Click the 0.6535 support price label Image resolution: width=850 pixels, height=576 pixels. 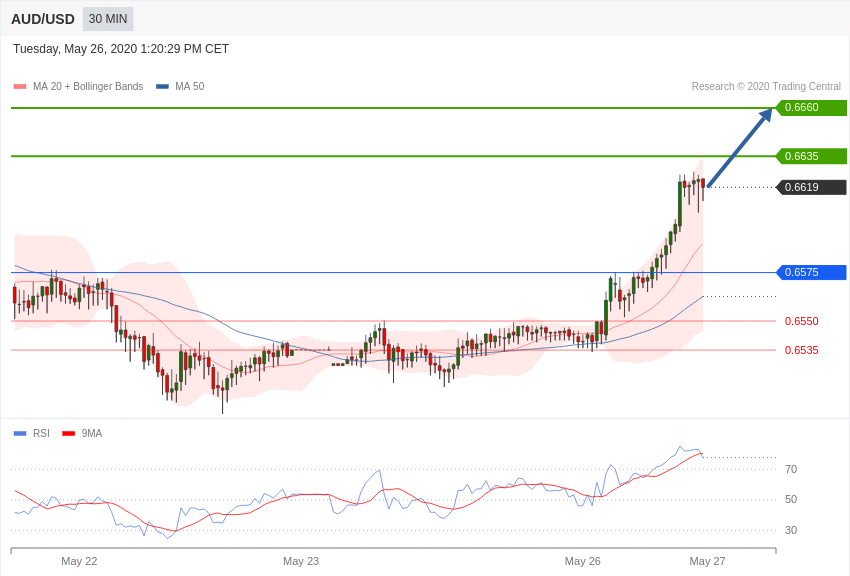tap(801, 350)
